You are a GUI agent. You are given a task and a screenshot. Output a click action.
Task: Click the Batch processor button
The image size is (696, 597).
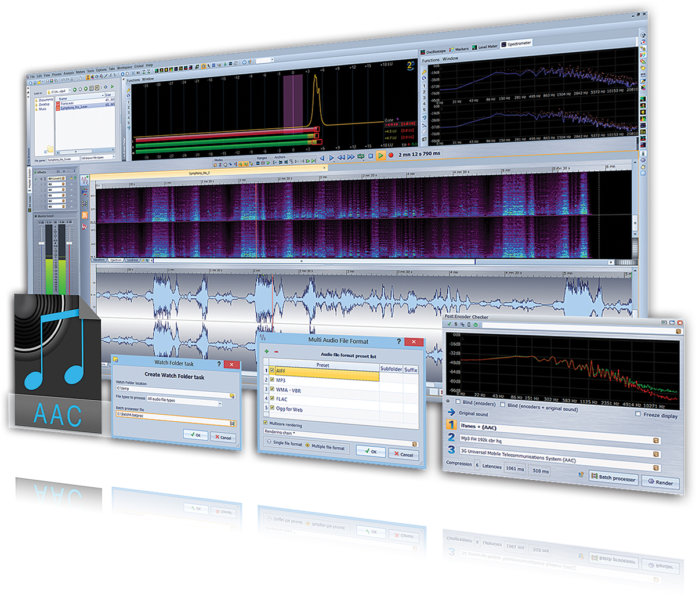pos(614,477)
